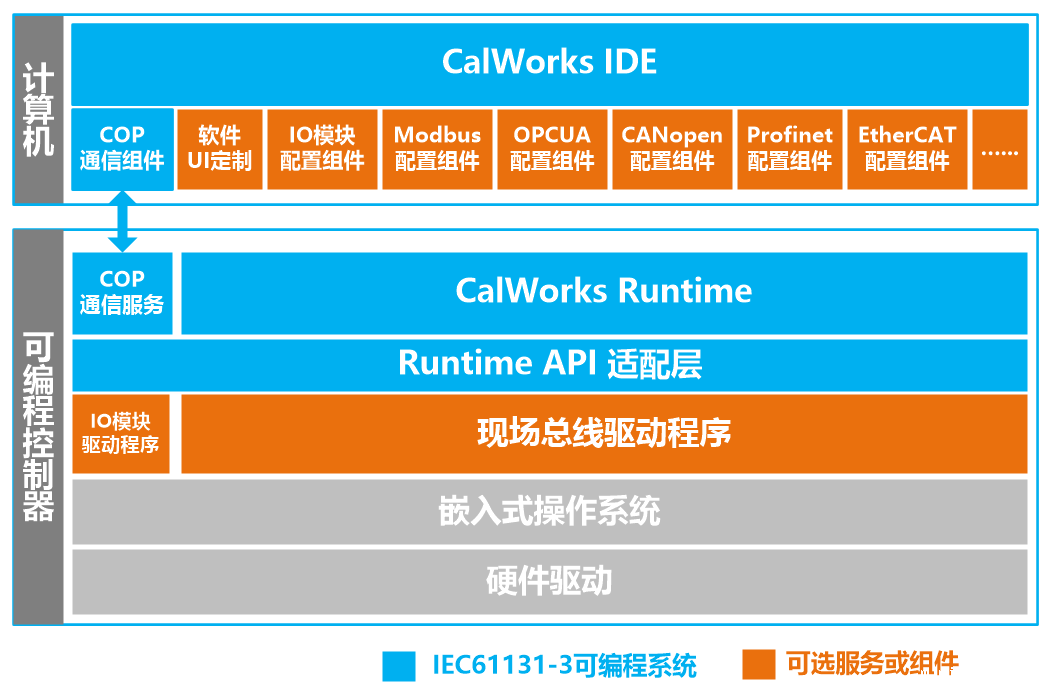Click the ellipsis more-components block
Screen dimensions: 1051x689
click(999, 149)
